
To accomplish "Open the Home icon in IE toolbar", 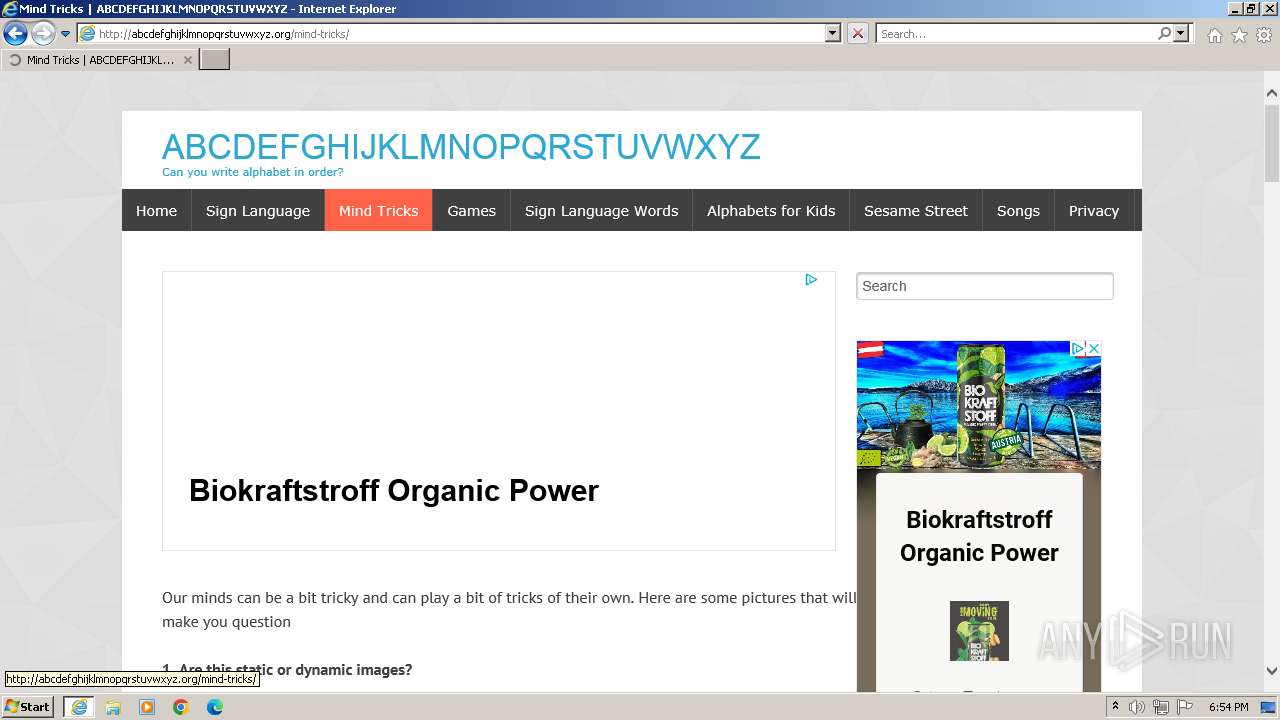I will click(x=1214, y=35).
